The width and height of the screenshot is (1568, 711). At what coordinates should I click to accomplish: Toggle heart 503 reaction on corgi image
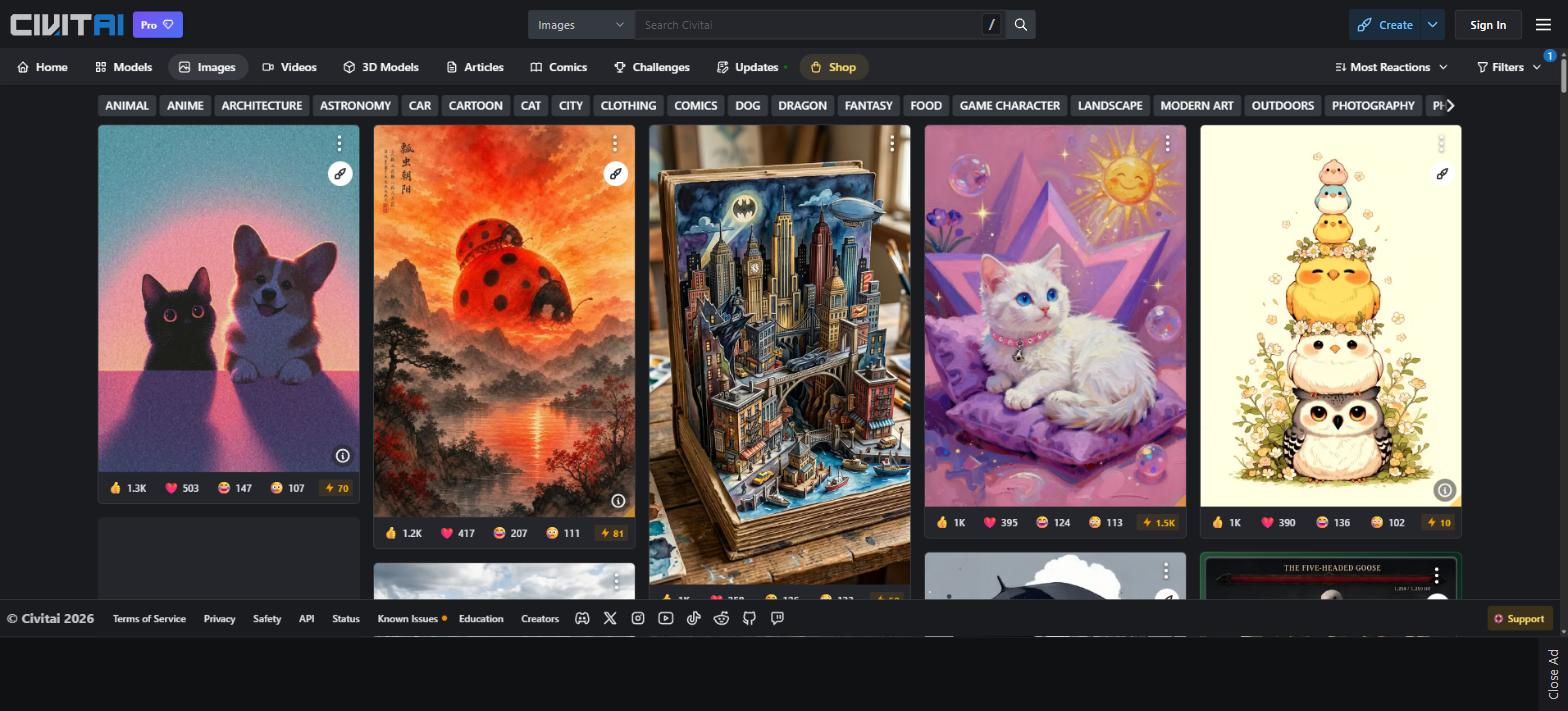pyautogui.click(x=182, y=488)
